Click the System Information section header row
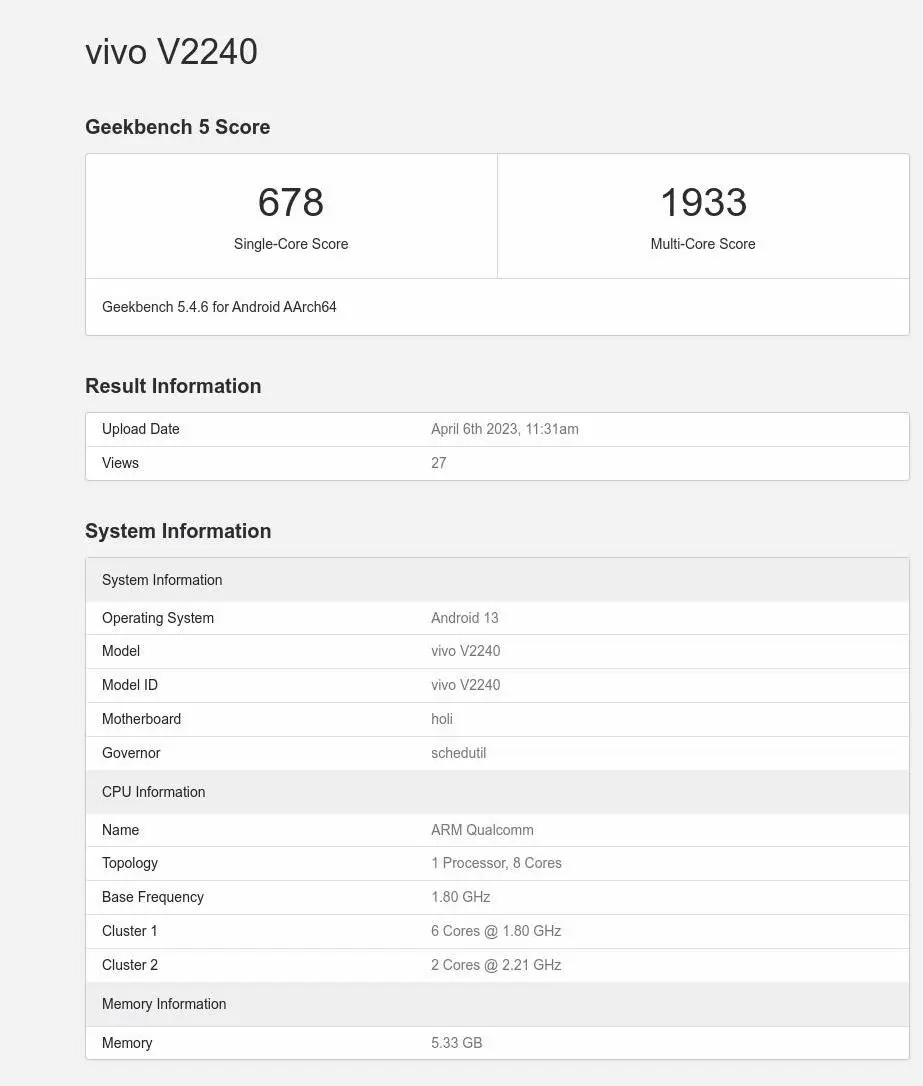Image resolution: width=923 pixels, height=1086 pixels. pos(497,580)
